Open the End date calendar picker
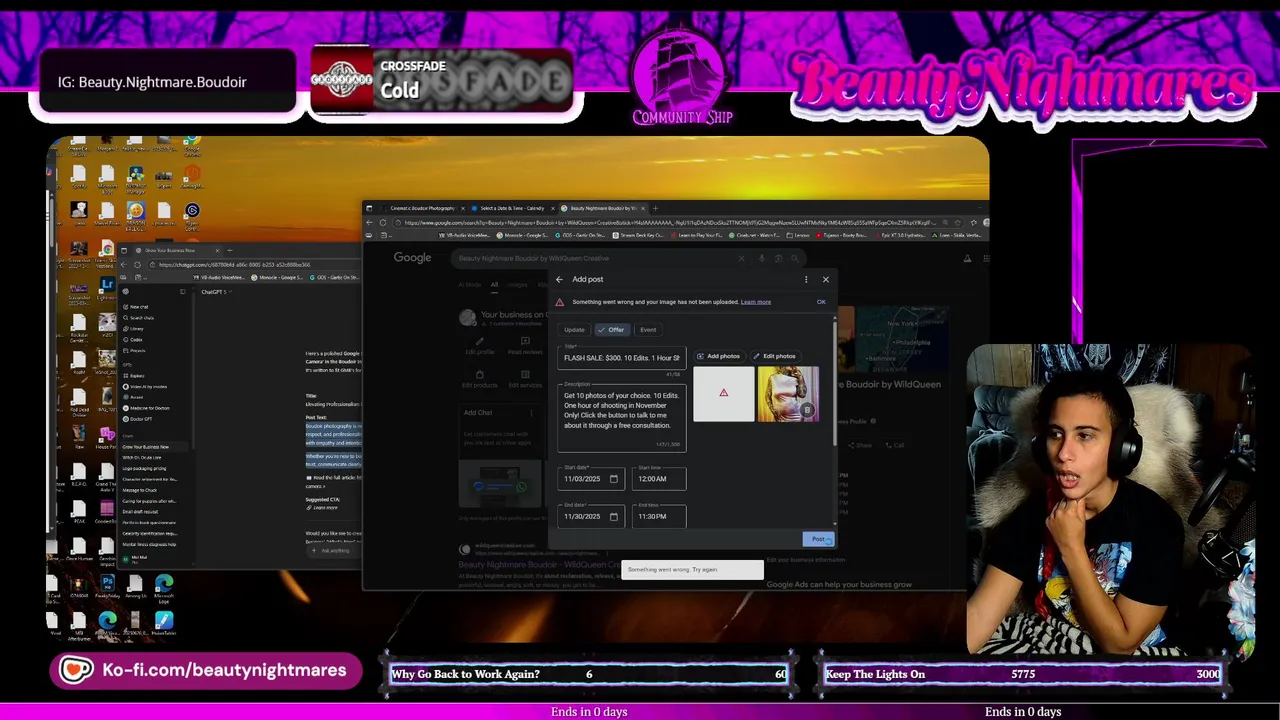This screenshot has height=720, width=1280. click(x=614, y=517)
